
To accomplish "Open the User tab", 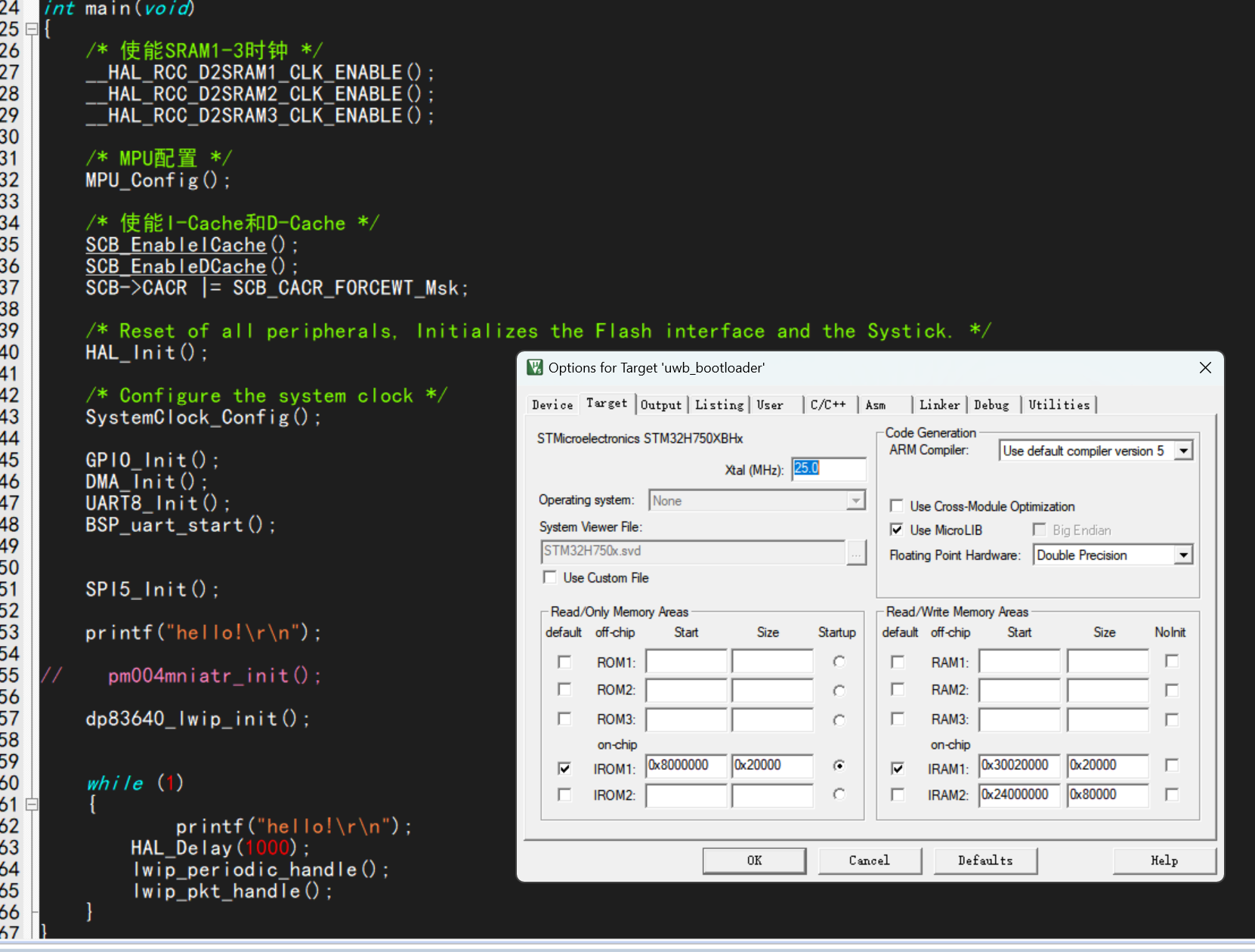I will (770, 405).
